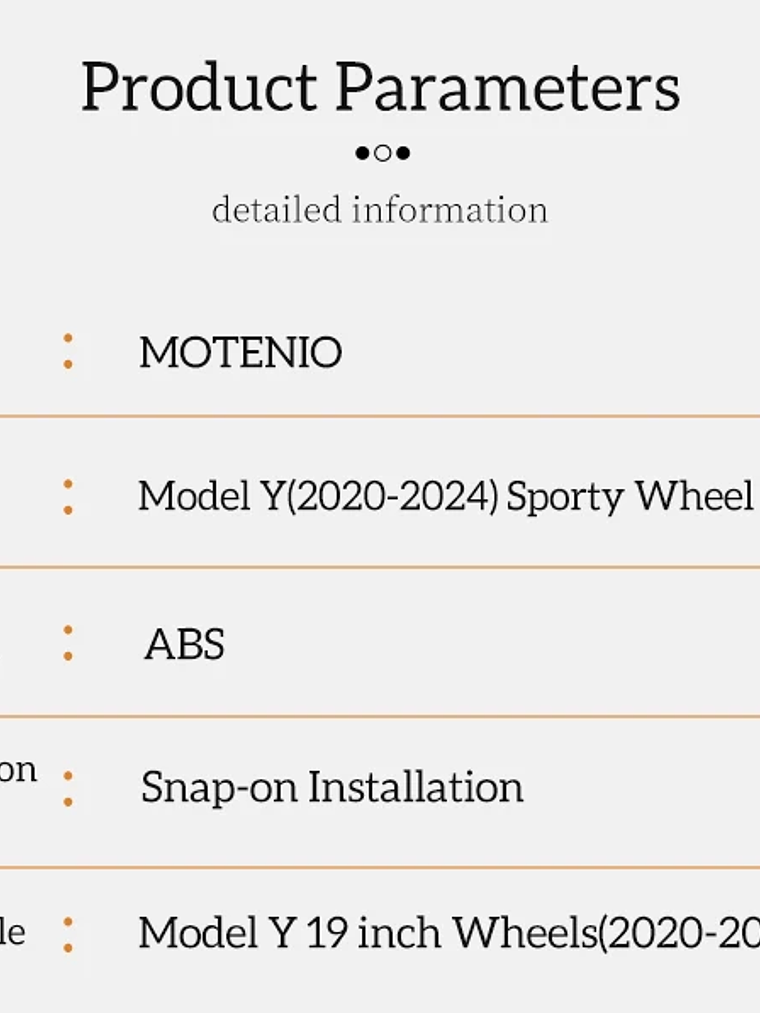Click the divider below Snap-on Installation

380,867
